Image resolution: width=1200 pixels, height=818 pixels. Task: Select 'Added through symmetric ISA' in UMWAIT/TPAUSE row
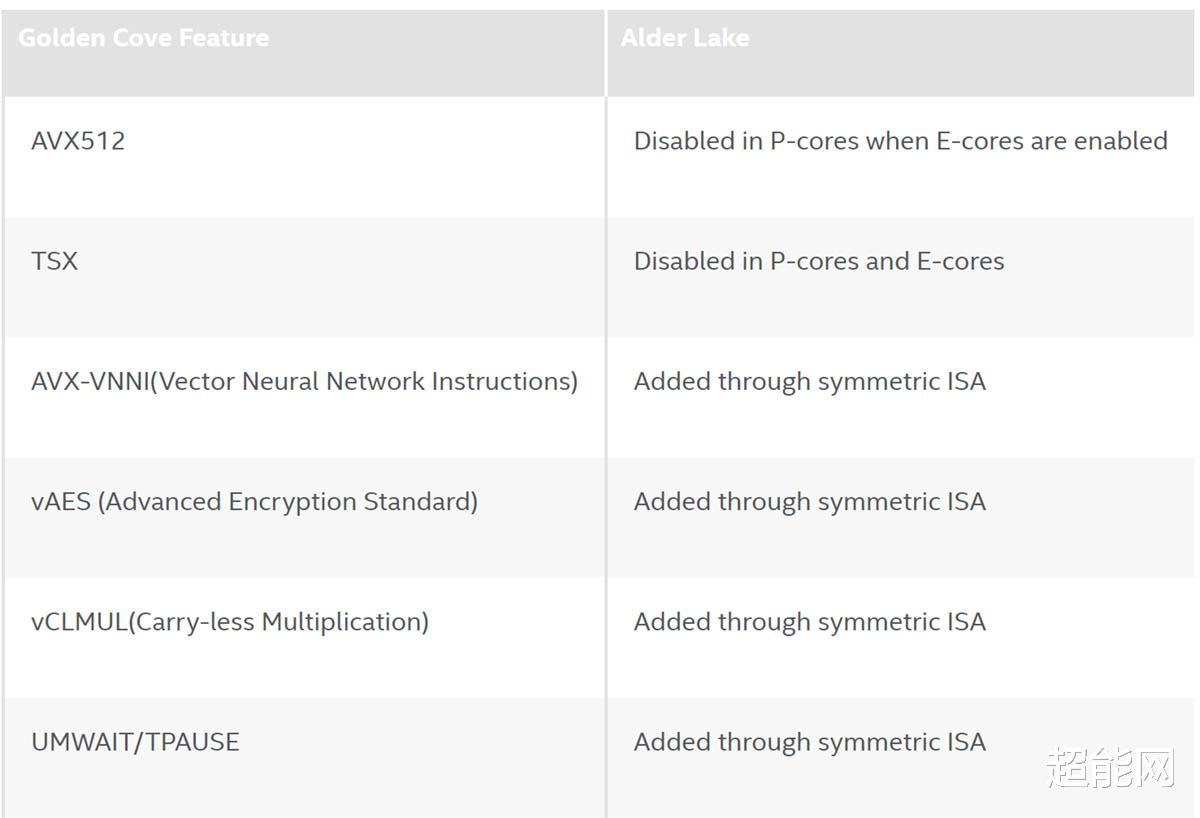coord(810,742)
